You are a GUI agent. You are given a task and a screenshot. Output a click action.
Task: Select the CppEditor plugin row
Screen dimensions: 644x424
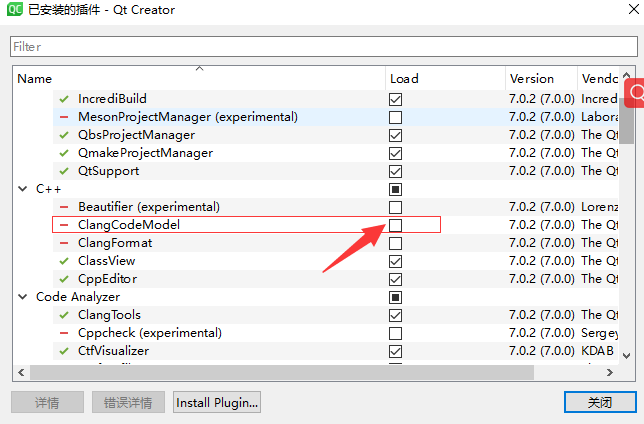coord(336,279)
